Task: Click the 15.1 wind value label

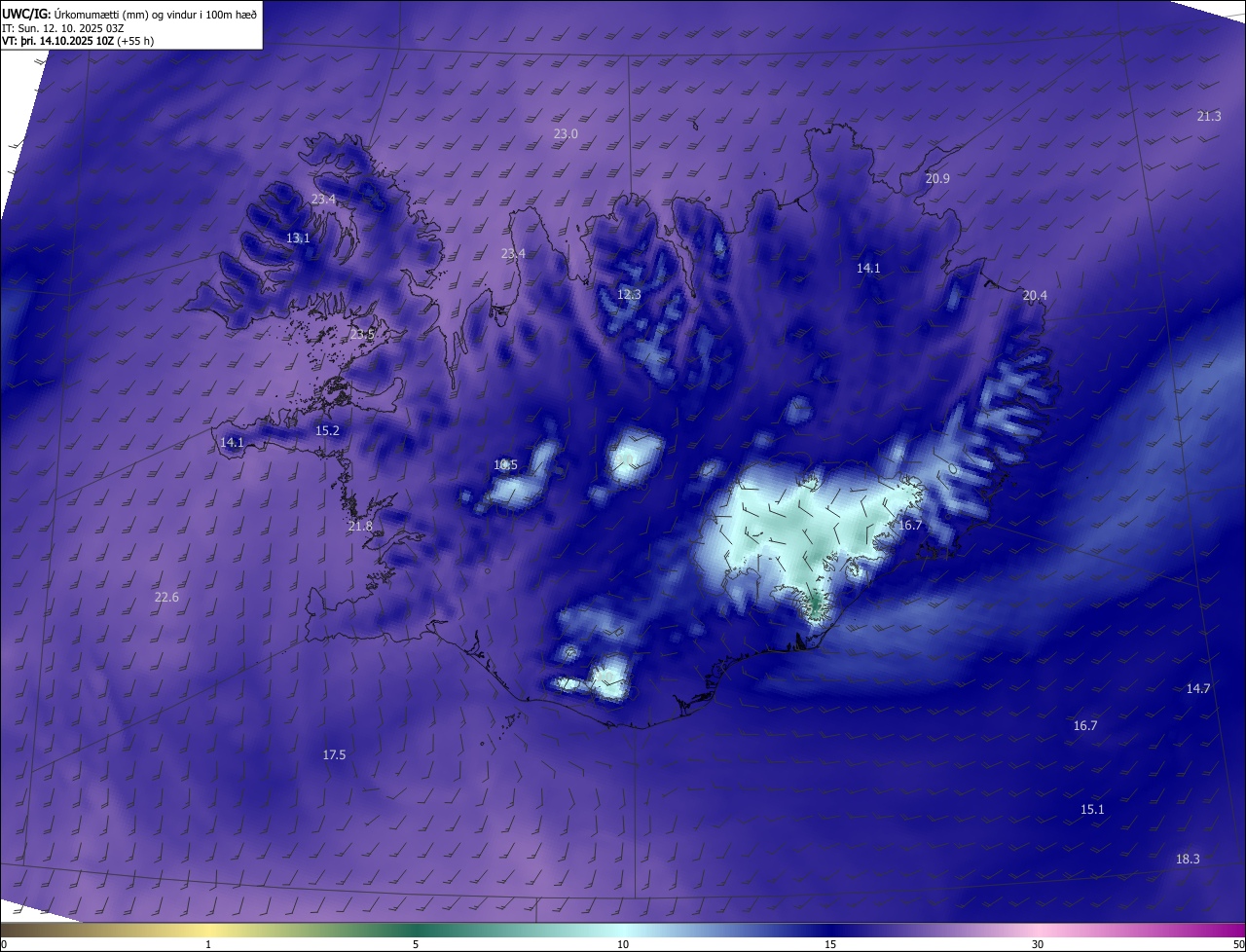Action: (x=1092, y=809)
